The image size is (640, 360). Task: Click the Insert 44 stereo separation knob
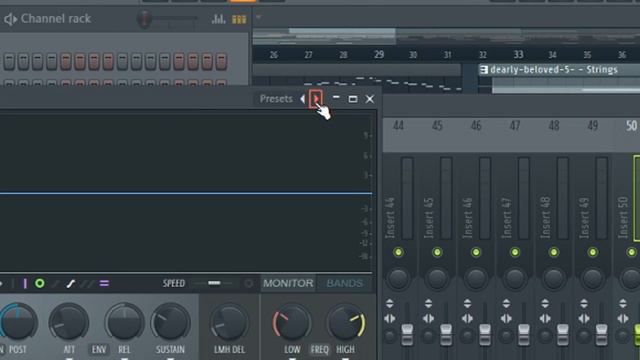pos(390,336)
